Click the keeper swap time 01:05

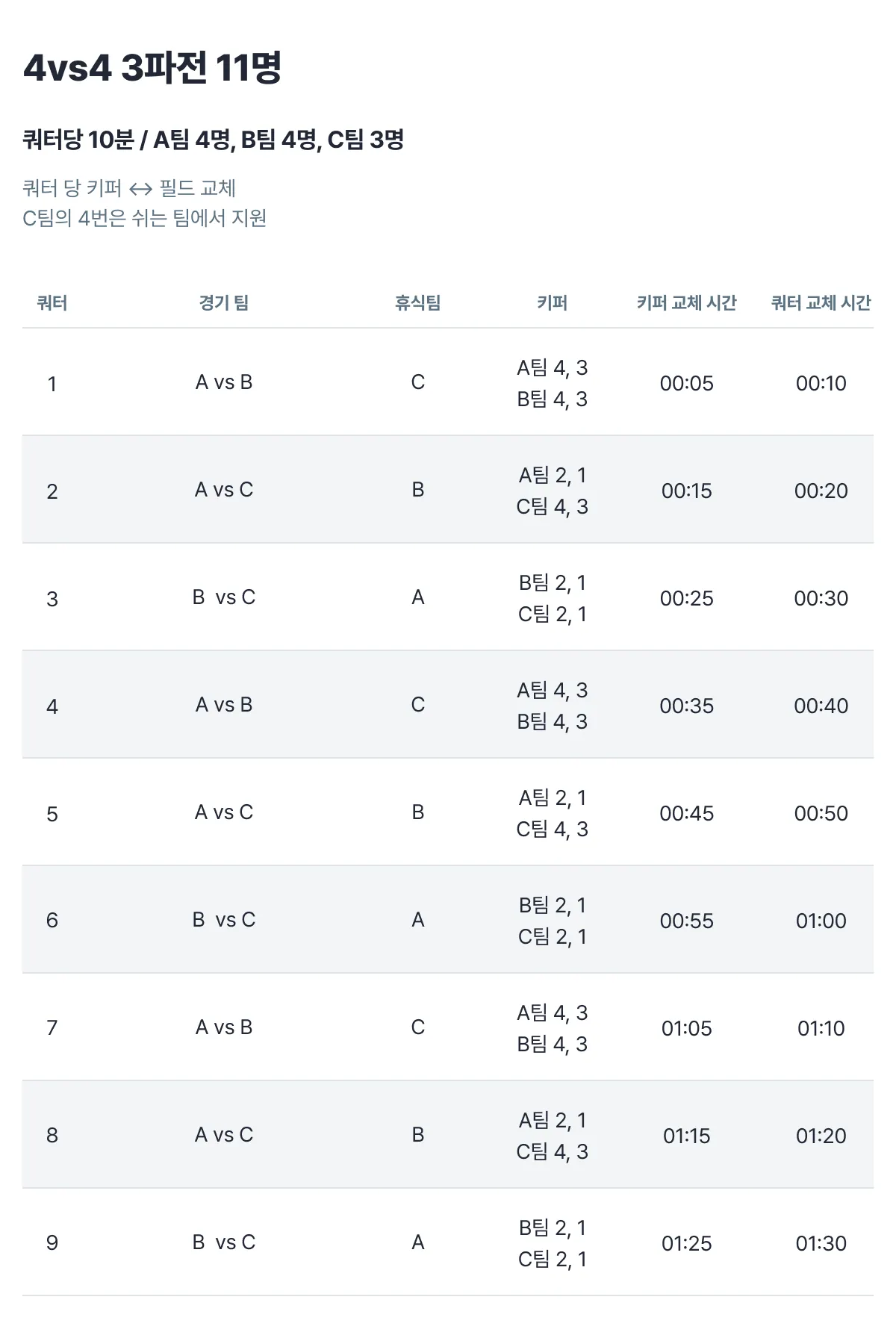[x=686, y=1028]
